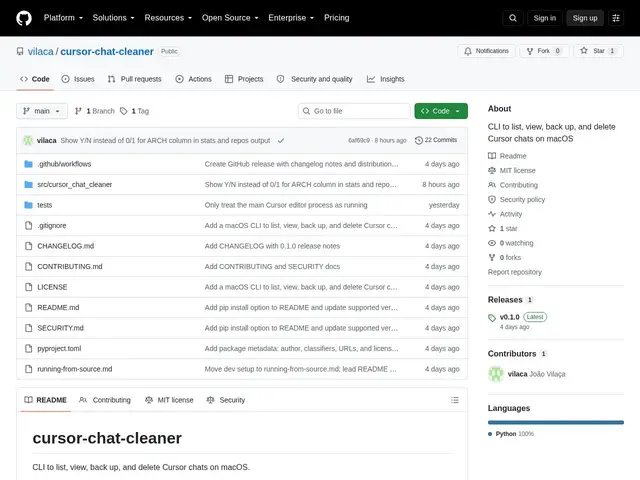This screenshot has height=480, width=640.
Task: Open the Releases heading link
Action: pyautogui.click(x=505, y=300)
